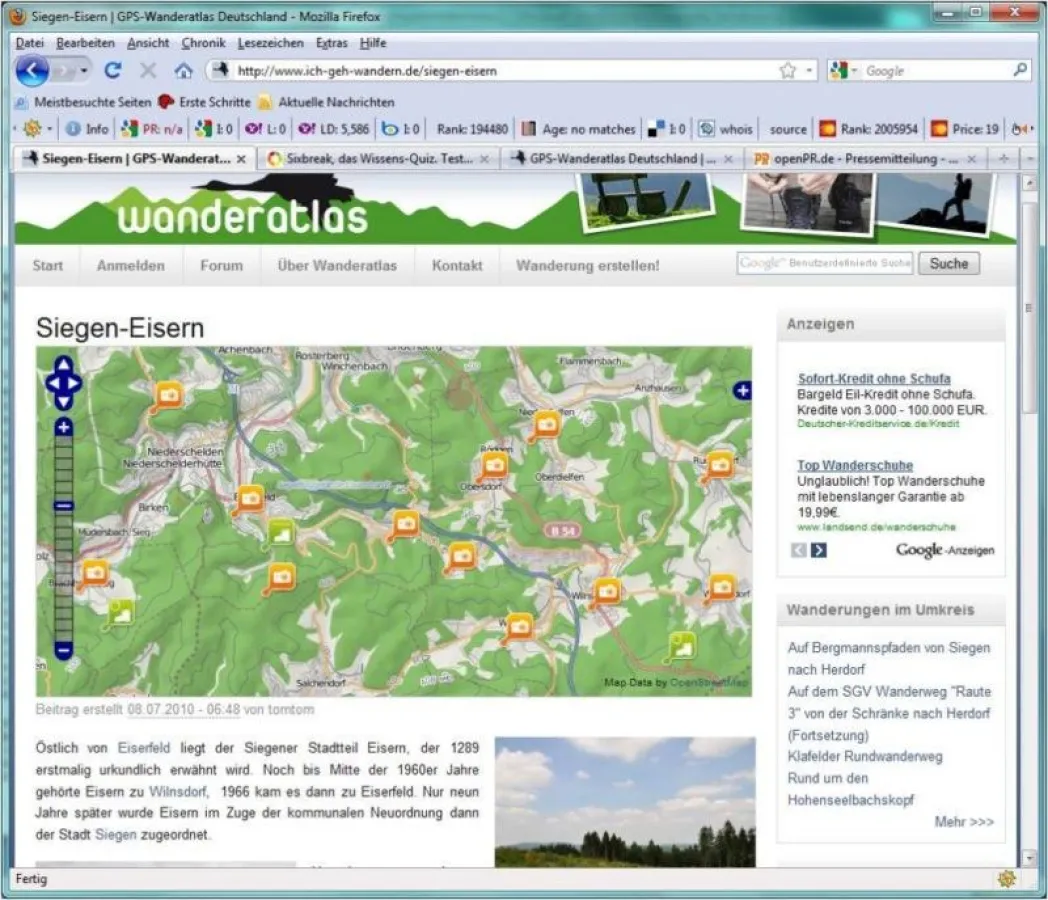Click the Info icon on the SEO toolbar

(73, 129)
